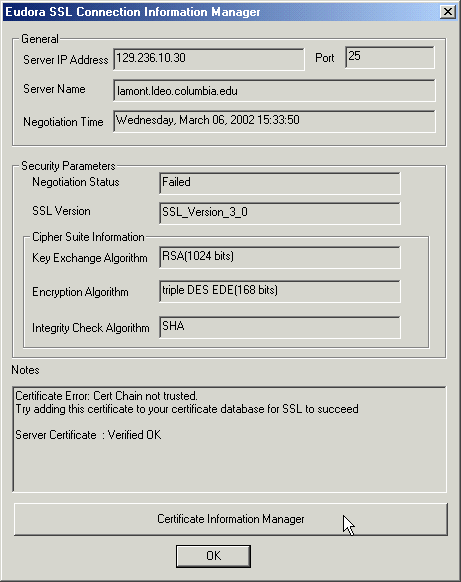461x582 pixels.
Task: Click the Server Name field
Action: pyautogui.click(x=274, y=90)
